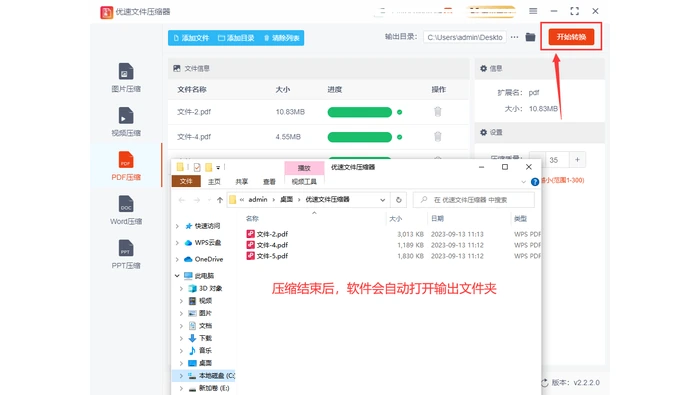
Task: Increase compression quality with plus button
Action: [x=577, y=160]
